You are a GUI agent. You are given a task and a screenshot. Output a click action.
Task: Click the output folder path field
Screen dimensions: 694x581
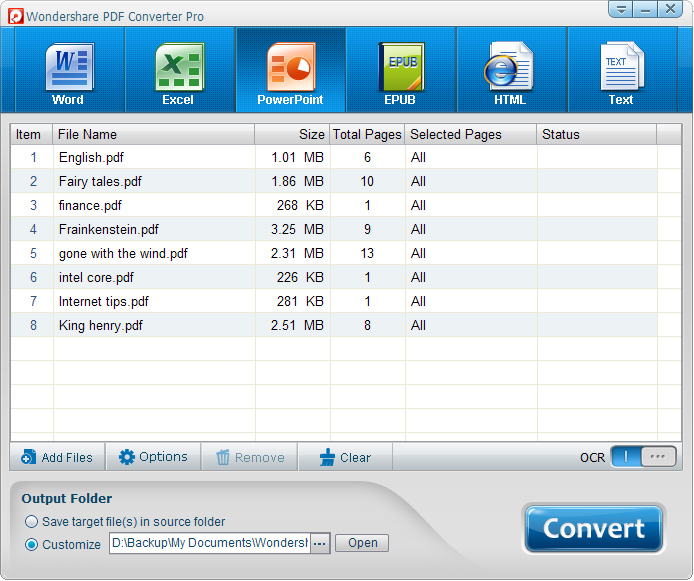coord(209,543)
